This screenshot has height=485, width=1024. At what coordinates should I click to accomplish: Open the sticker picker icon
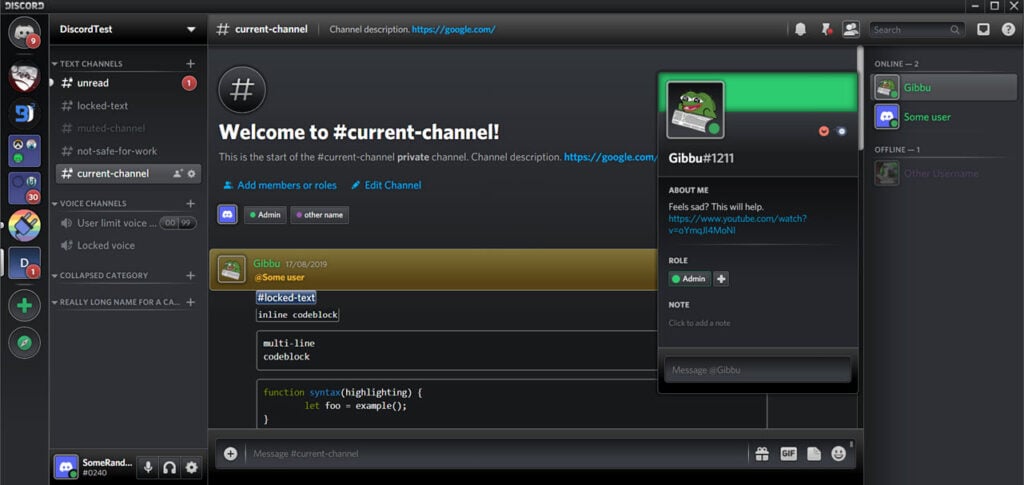(814, 454)
